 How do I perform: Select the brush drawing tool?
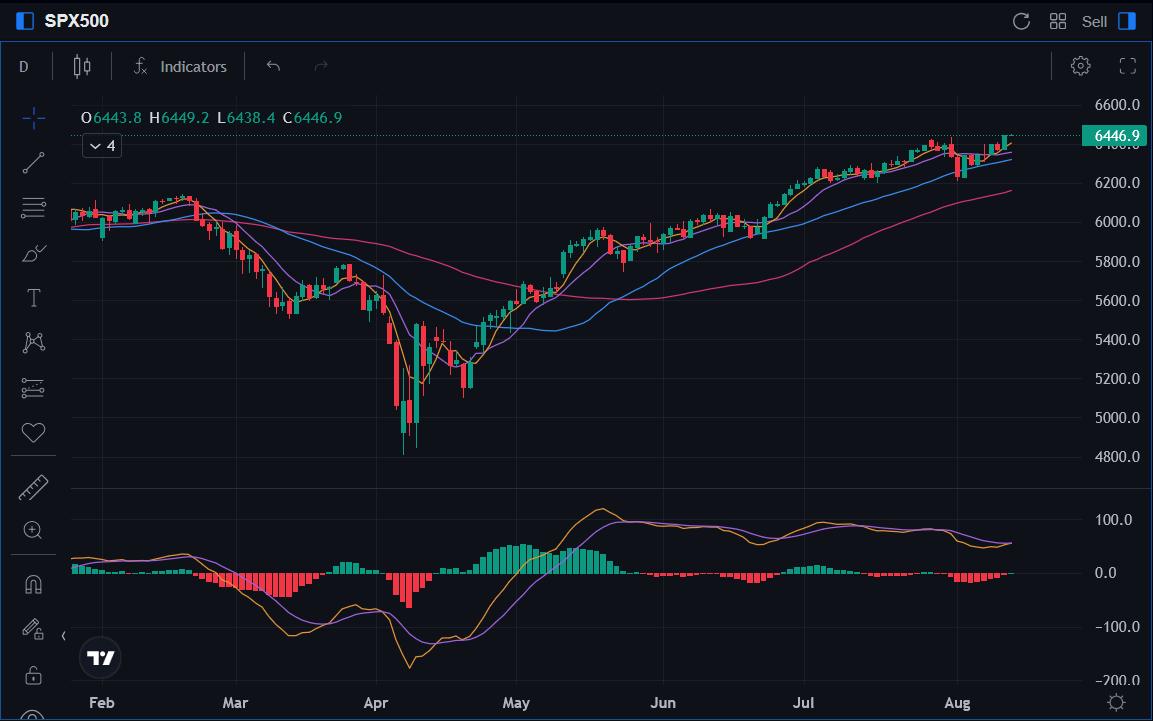coord(33,252)
